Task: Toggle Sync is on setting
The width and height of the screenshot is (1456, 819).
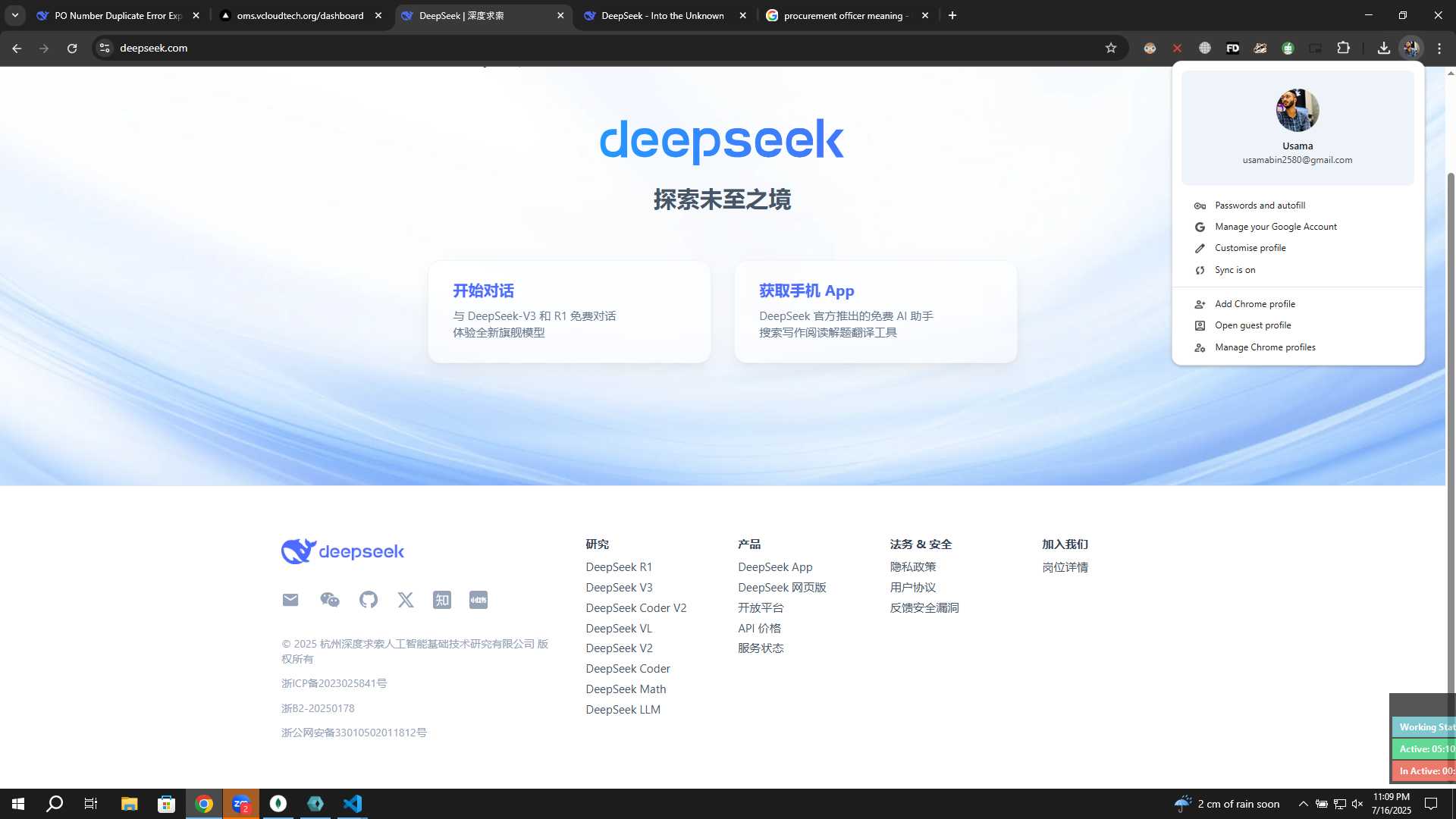Action: click(x=1298, y=270)
